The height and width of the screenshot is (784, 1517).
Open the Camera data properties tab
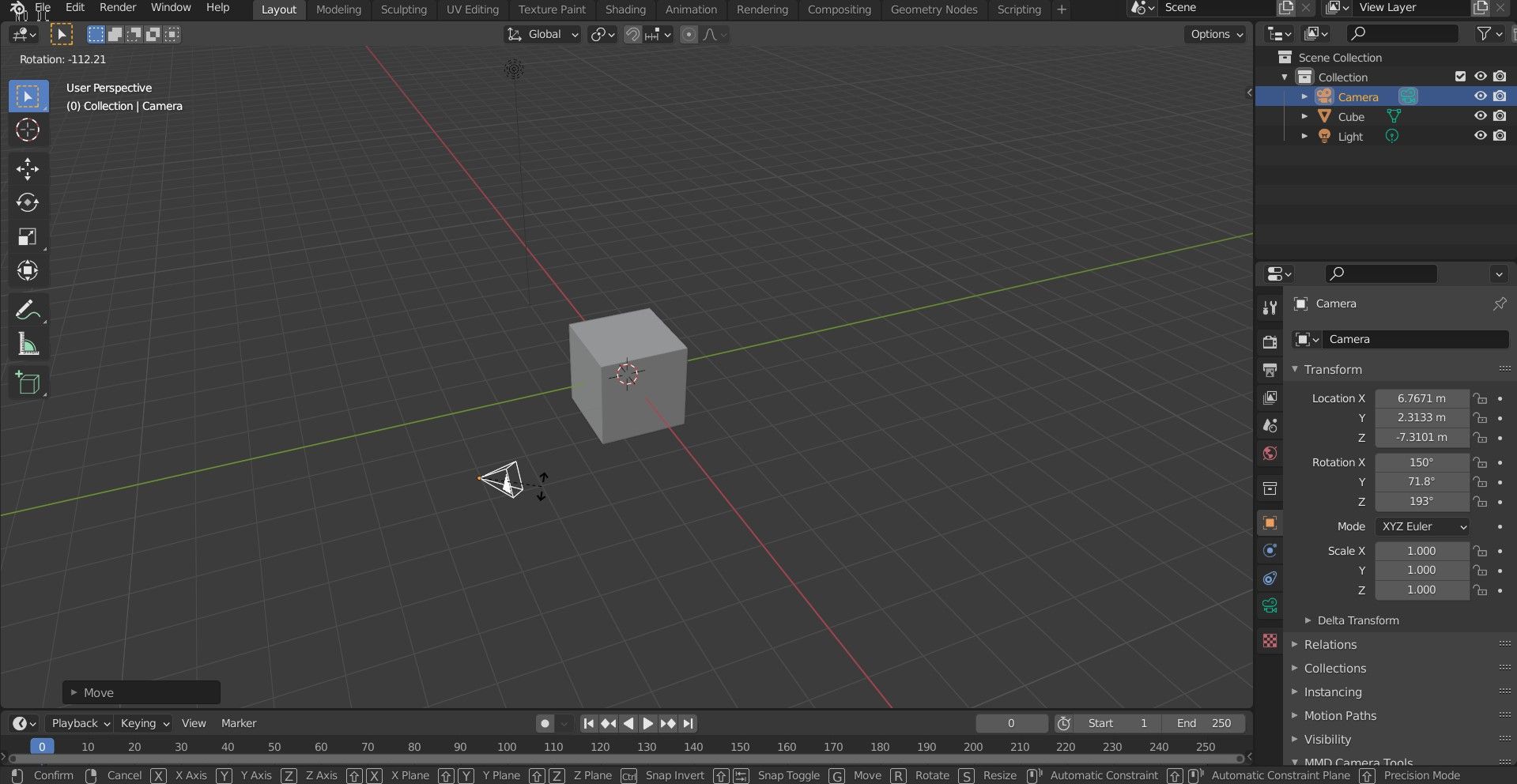click(1270, 605)
